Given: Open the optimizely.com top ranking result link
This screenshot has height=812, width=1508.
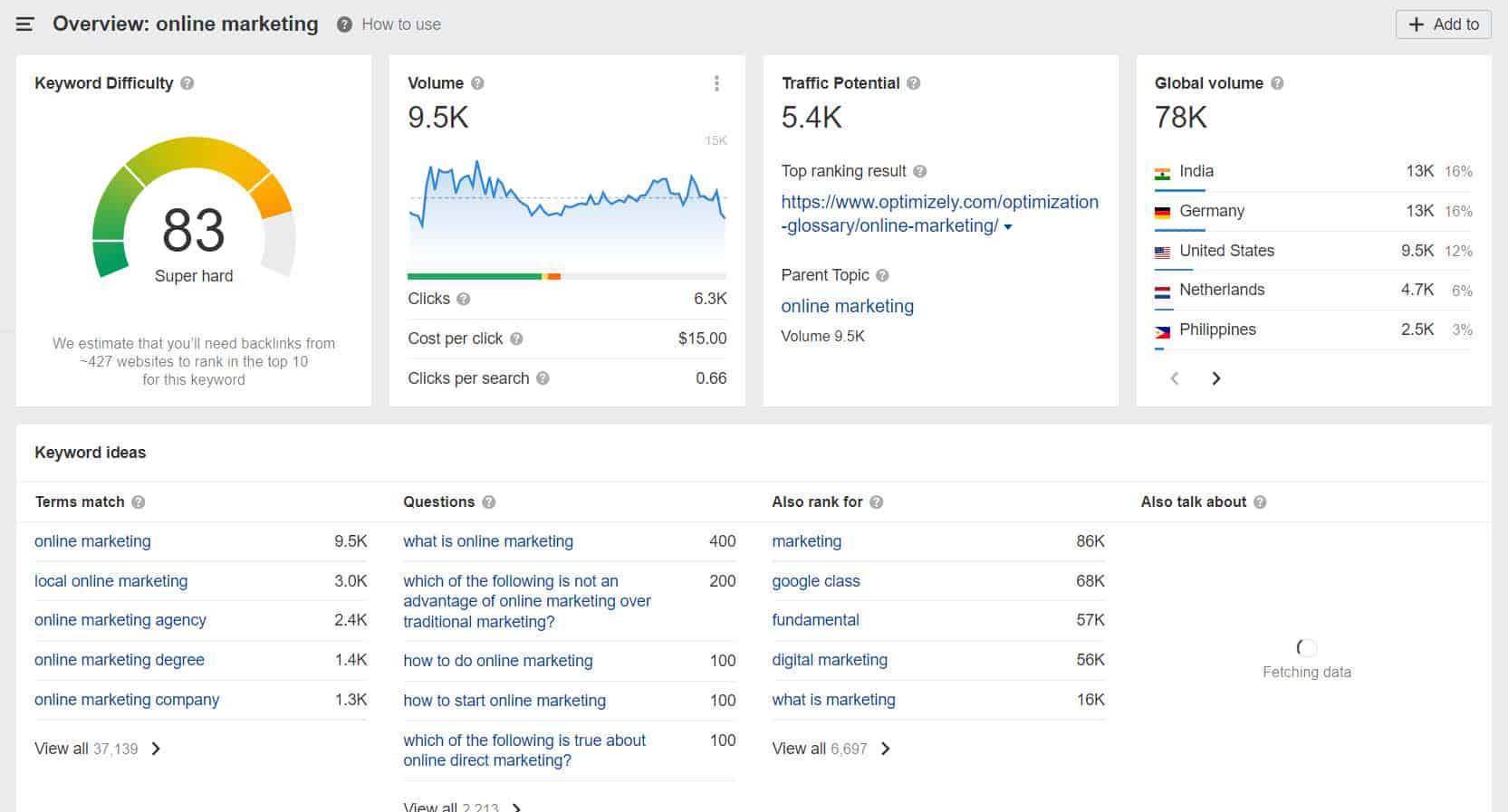Looking at the screenshot, I should pyautogui.click(x=938, y=203).
